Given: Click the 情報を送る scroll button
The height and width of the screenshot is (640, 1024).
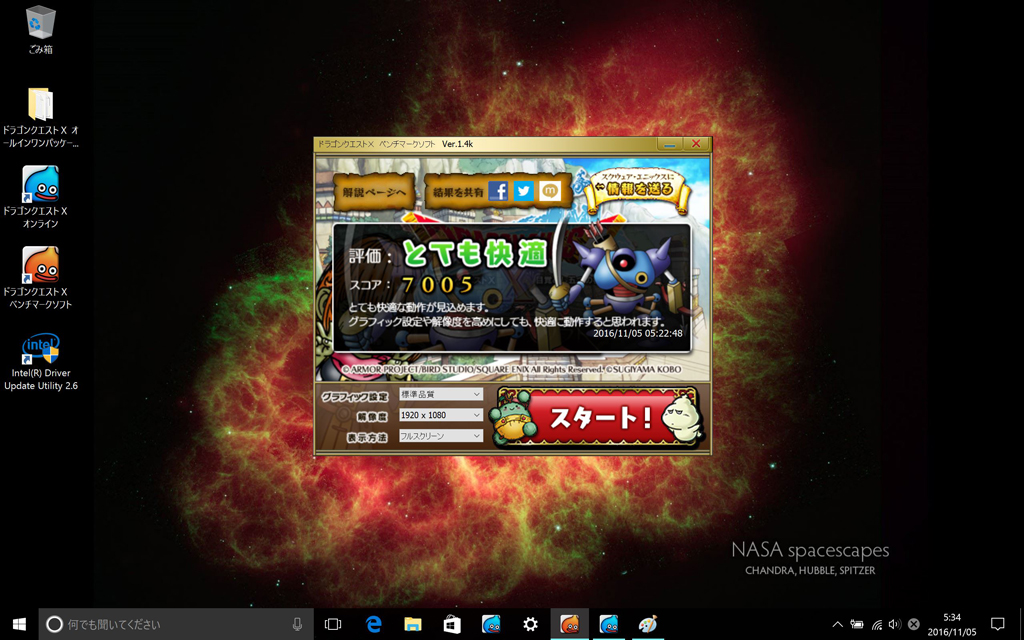Looking at the screenshot, I should [x=637, y=189].
